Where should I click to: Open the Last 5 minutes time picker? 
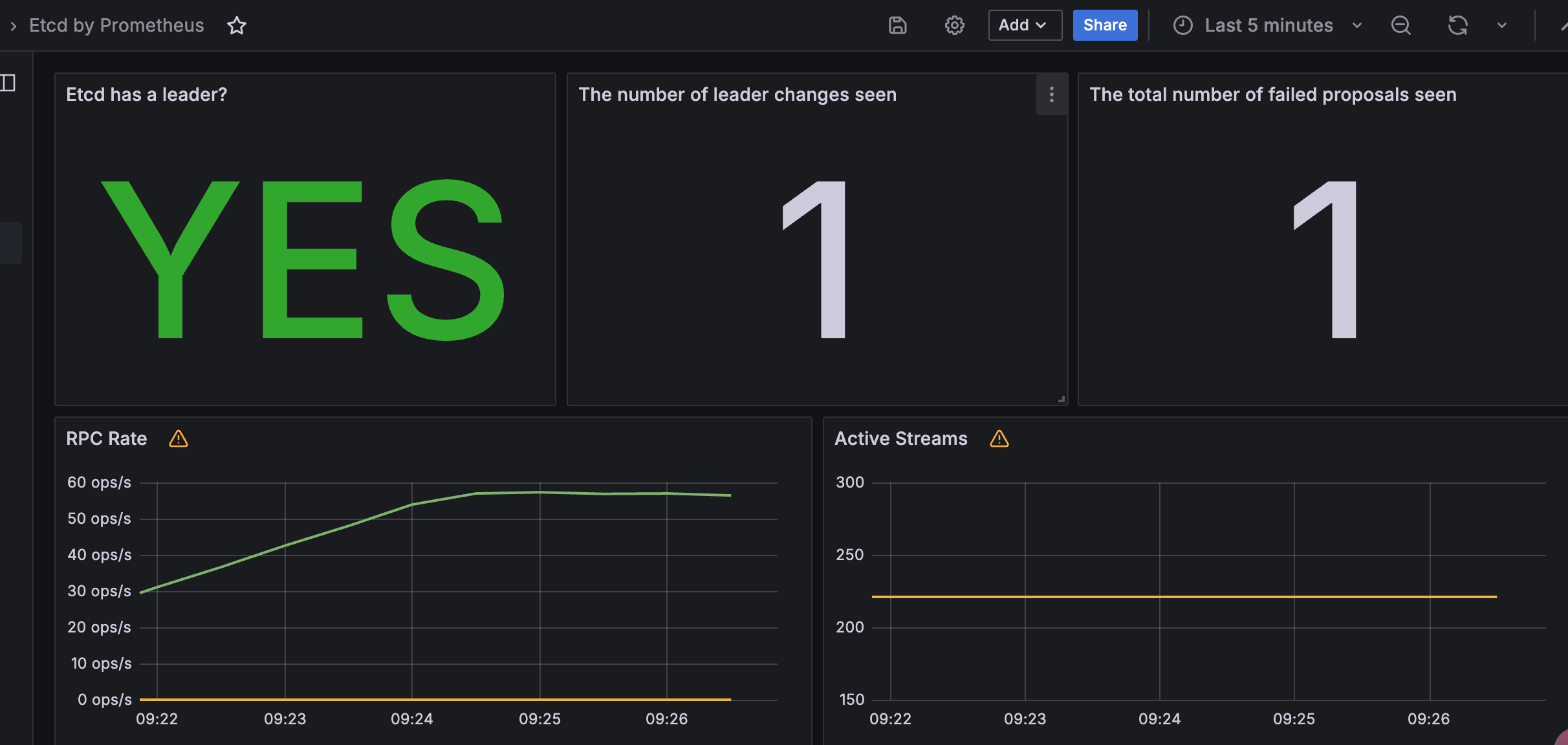[1269, 25]
